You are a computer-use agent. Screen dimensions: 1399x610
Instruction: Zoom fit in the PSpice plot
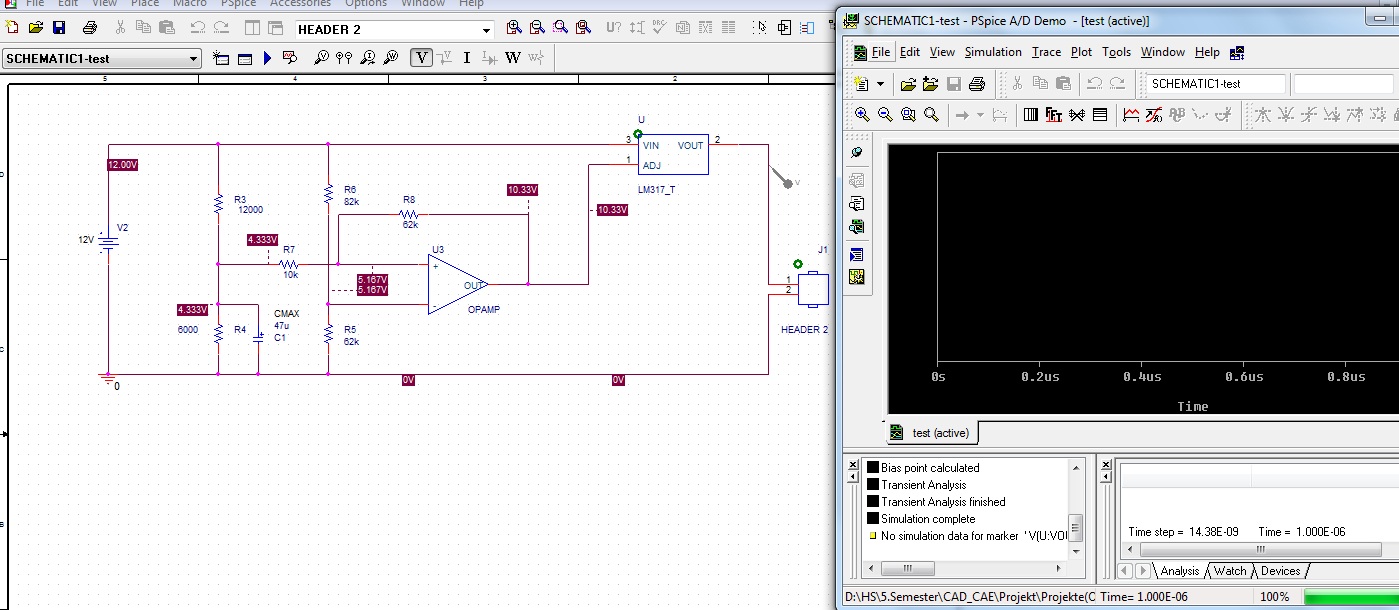point(931,115)
